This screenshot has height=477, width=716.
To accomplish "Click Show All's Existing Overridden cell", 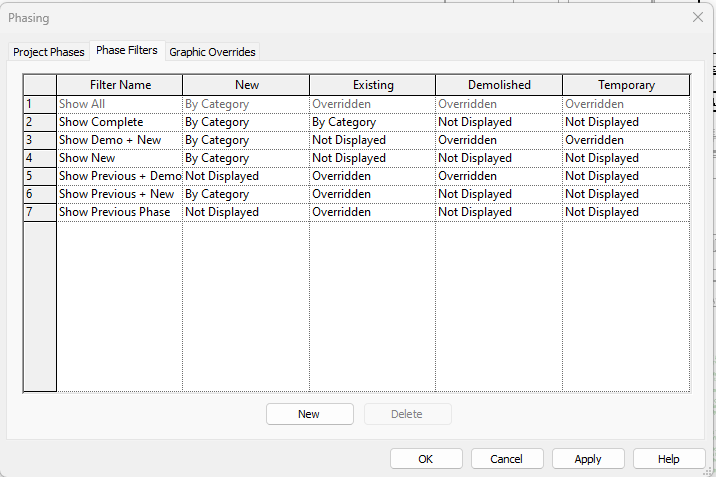I will point(373,104).
